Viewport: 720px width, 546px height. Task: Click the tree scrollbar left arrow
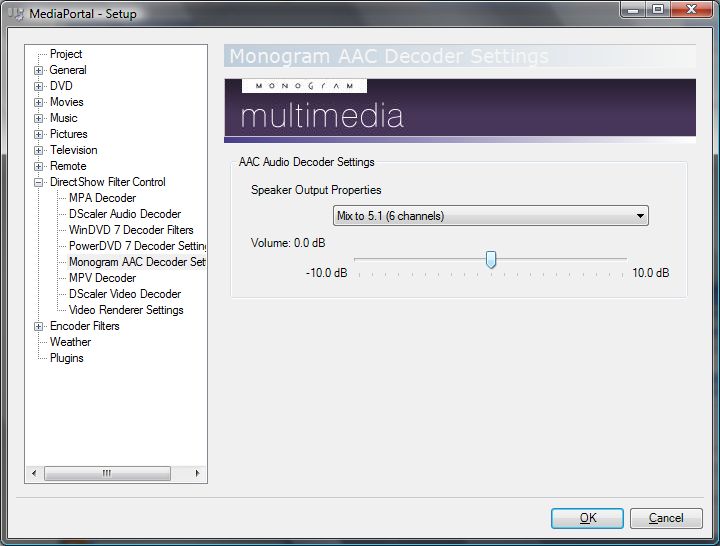[x=34, y=473]
